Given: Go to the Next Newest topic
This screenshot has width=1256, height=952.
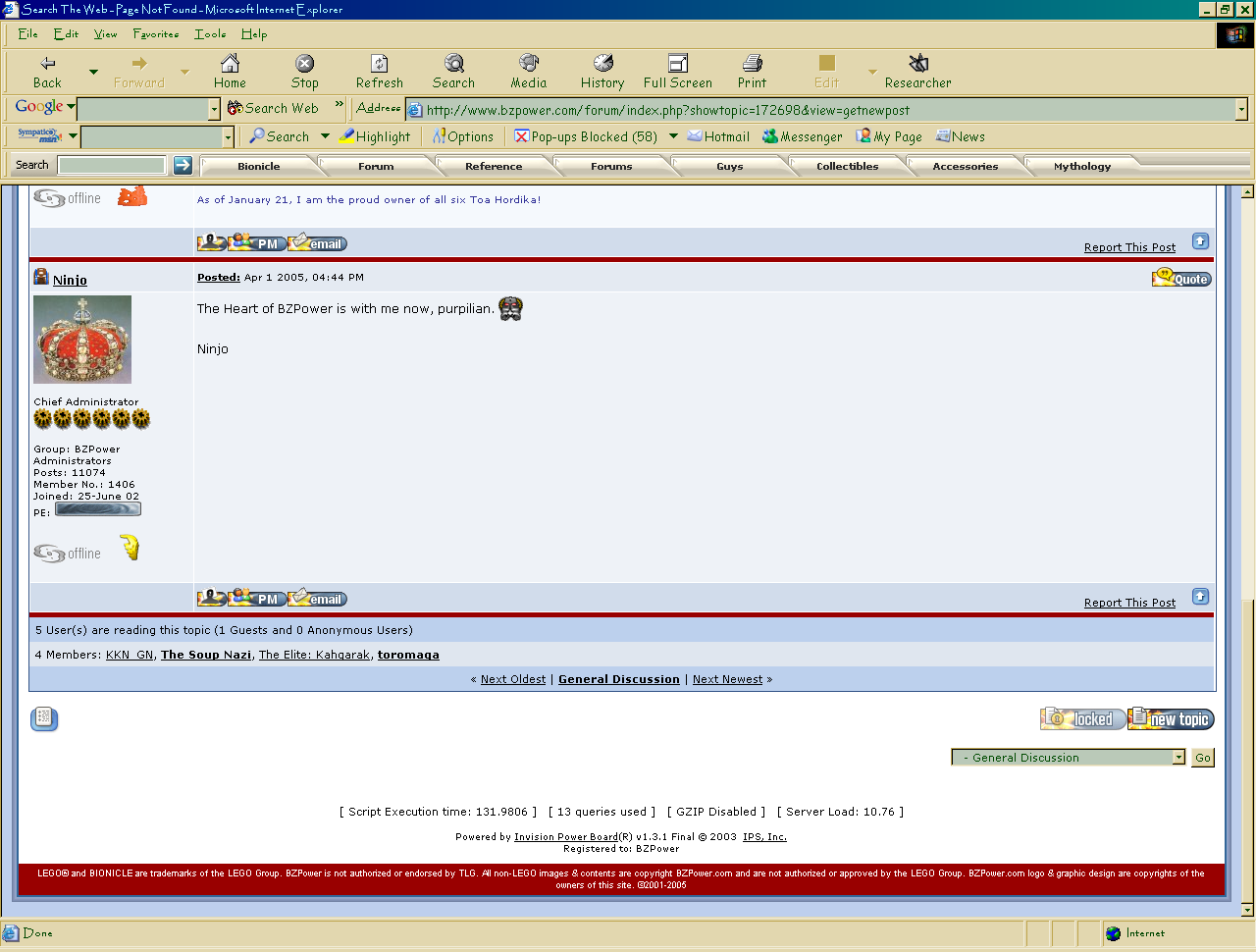Looking at the screenshot, I should (x=727, y=679).
